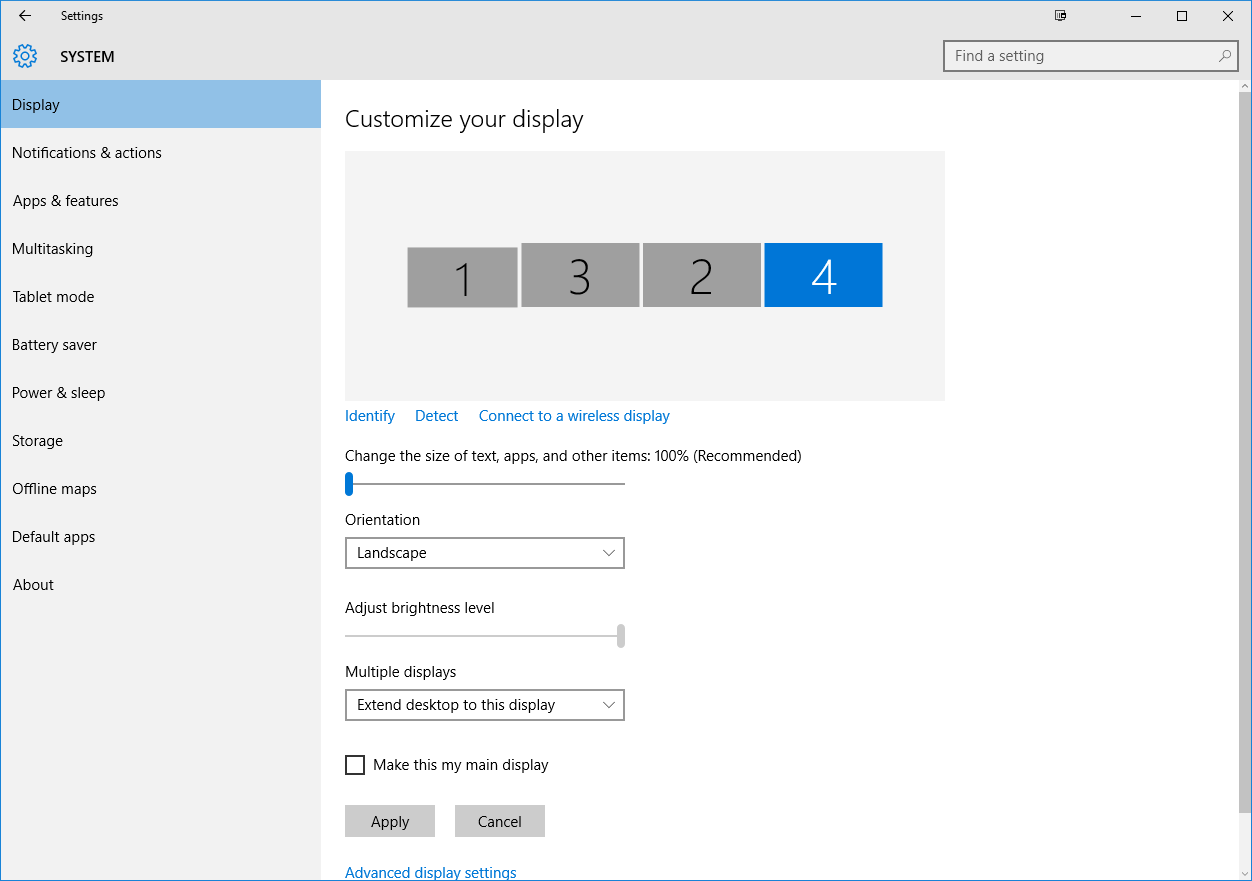Open Notifications & actions settings

[87, 153]
